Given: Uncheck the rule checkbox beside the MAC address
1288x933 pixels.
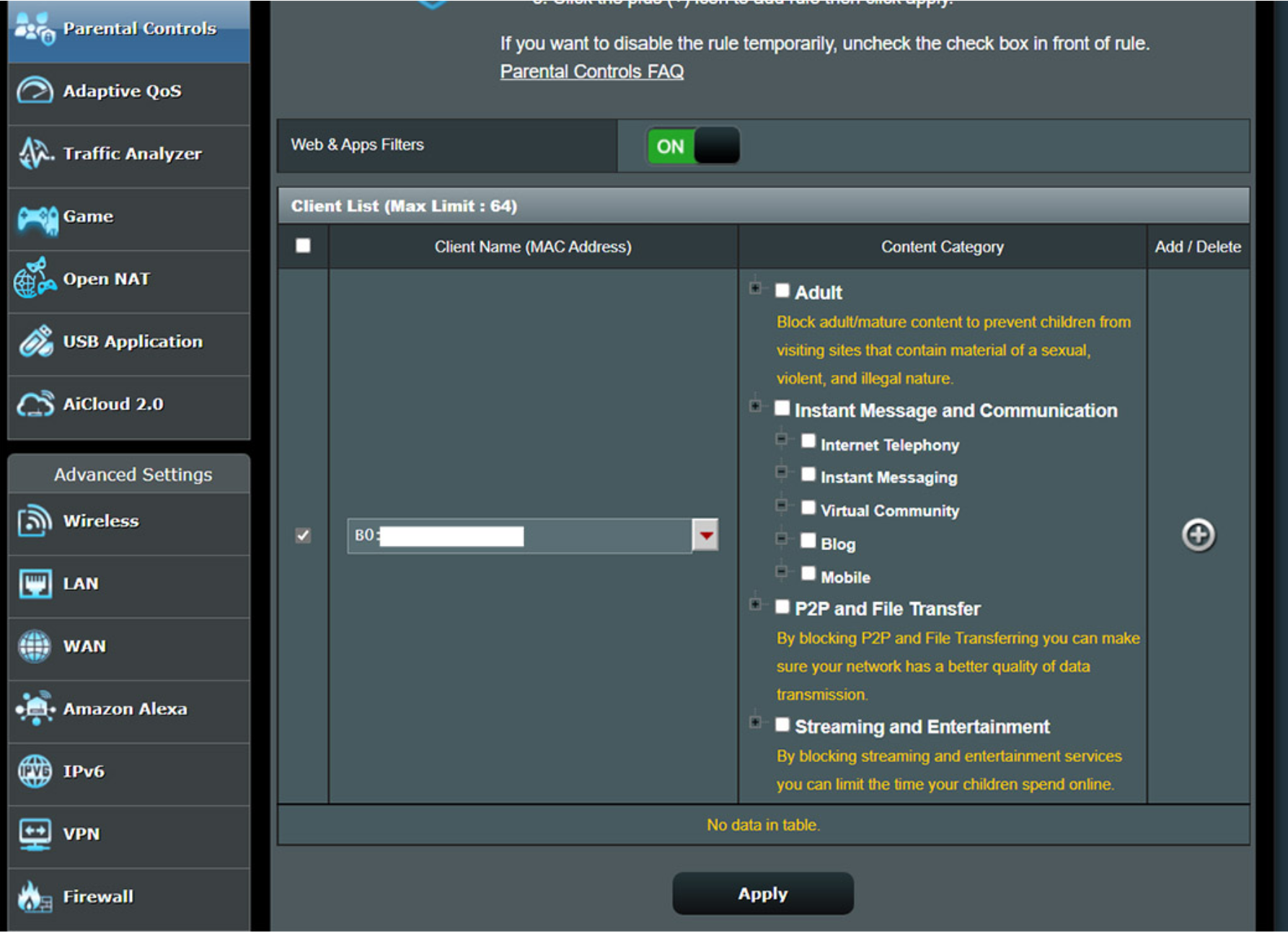Looking at the screenshot, I should [303, 536].
